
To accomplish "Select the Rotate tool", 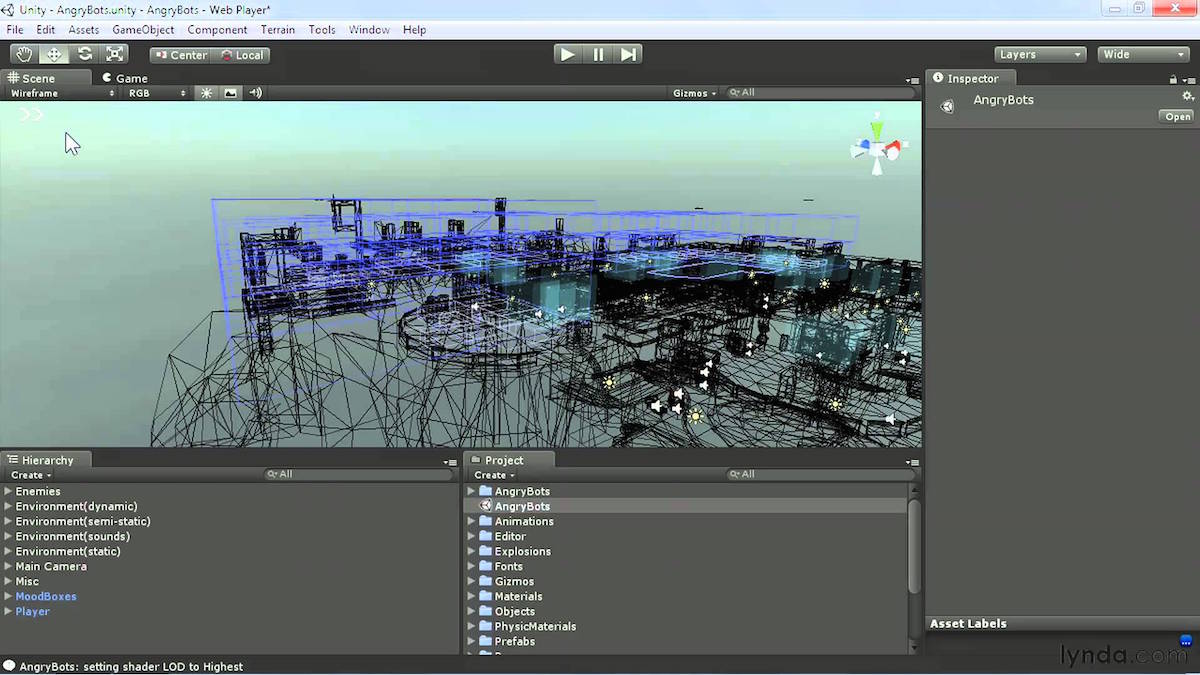I will pos(85,55).
